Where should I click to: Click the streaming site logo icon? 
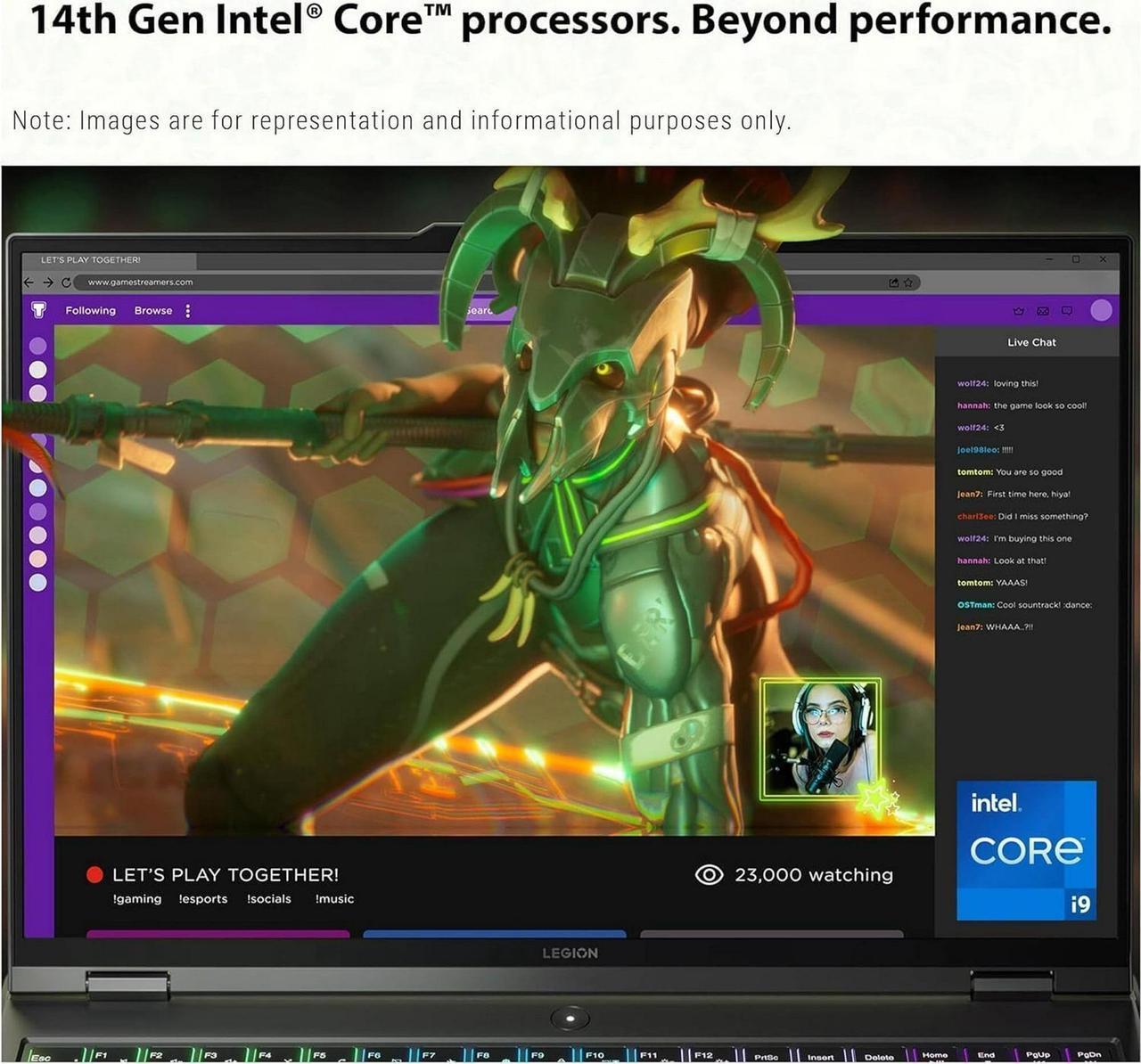click(x=38, y=310)
